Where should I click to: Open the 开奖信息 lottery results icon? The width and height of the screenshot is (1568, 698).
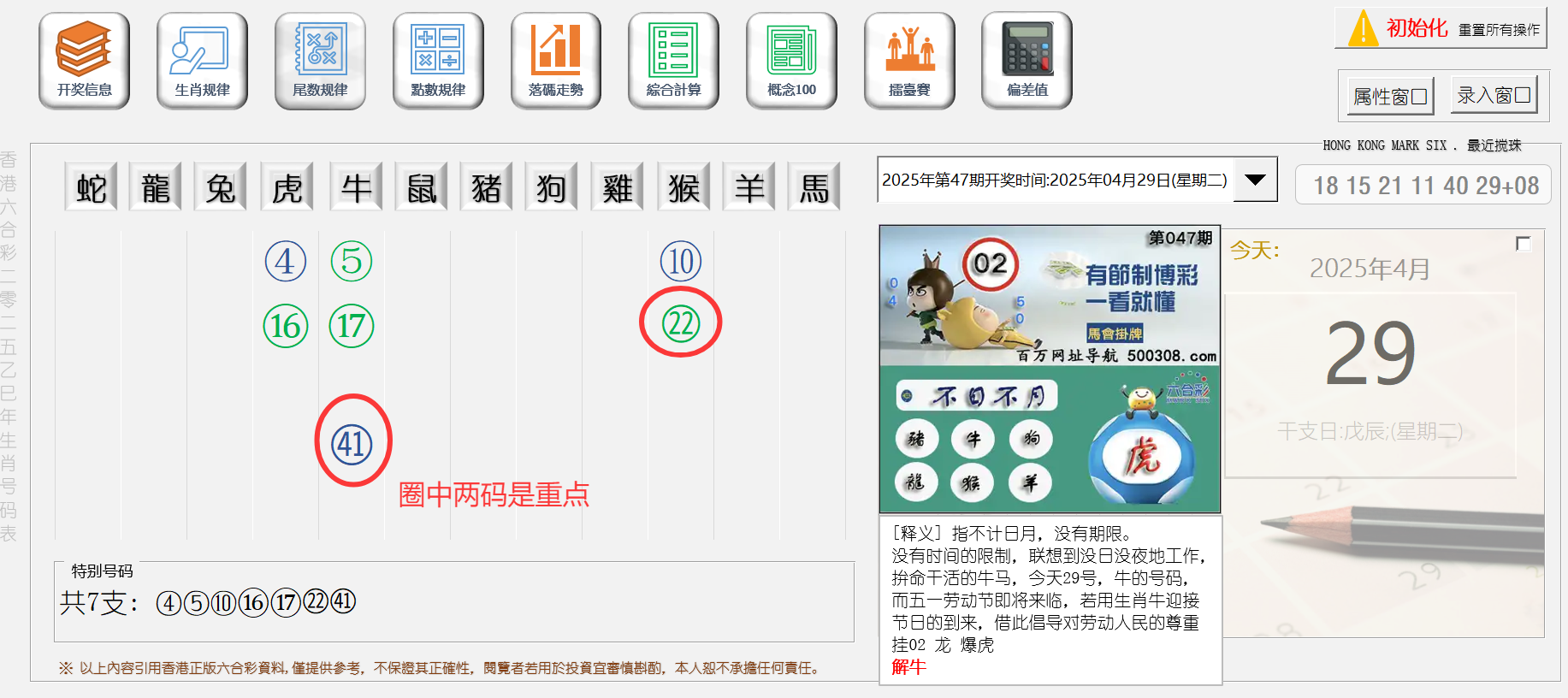coord(84,60)
